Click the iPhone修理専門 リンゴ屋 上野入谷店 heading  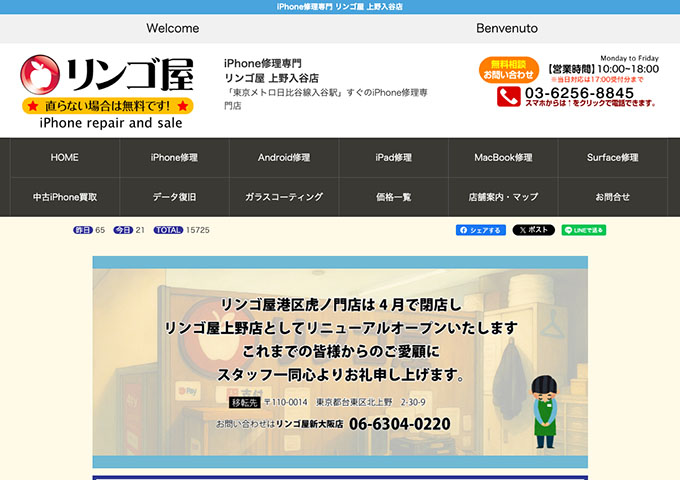[271, 71]
